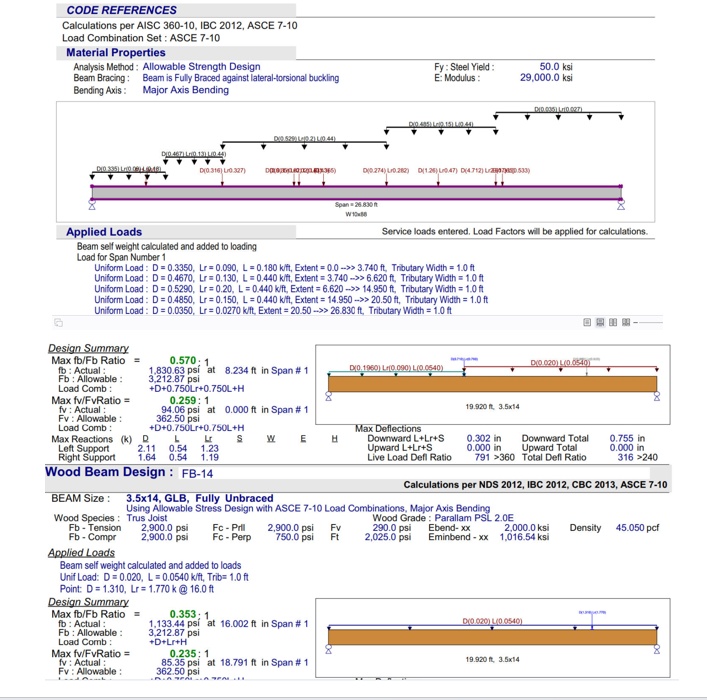Click the right support symbol of steel beam

coord(621,205)
